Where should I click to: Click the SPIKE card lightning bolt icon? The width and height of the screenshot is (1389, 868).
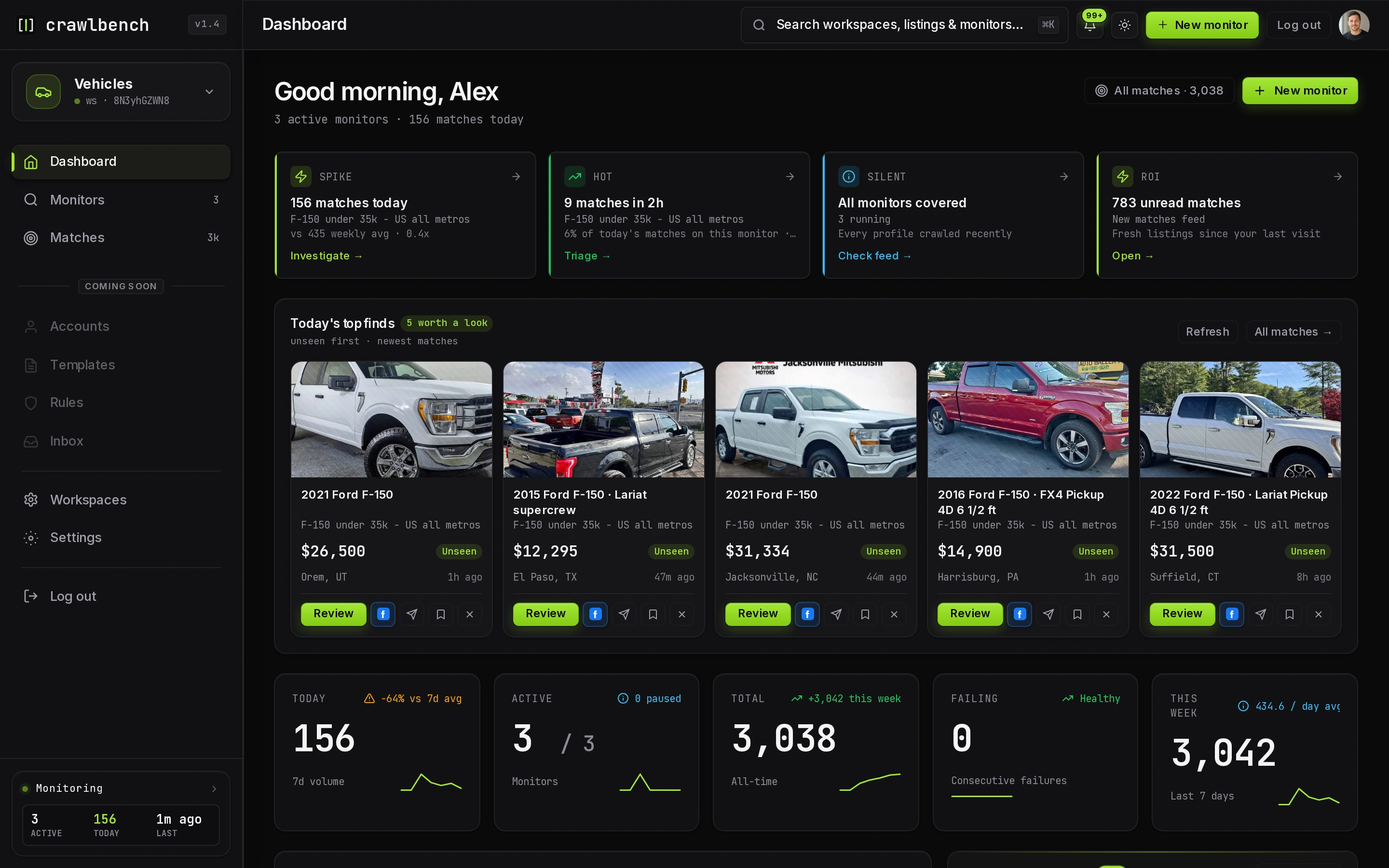point(301,177)
